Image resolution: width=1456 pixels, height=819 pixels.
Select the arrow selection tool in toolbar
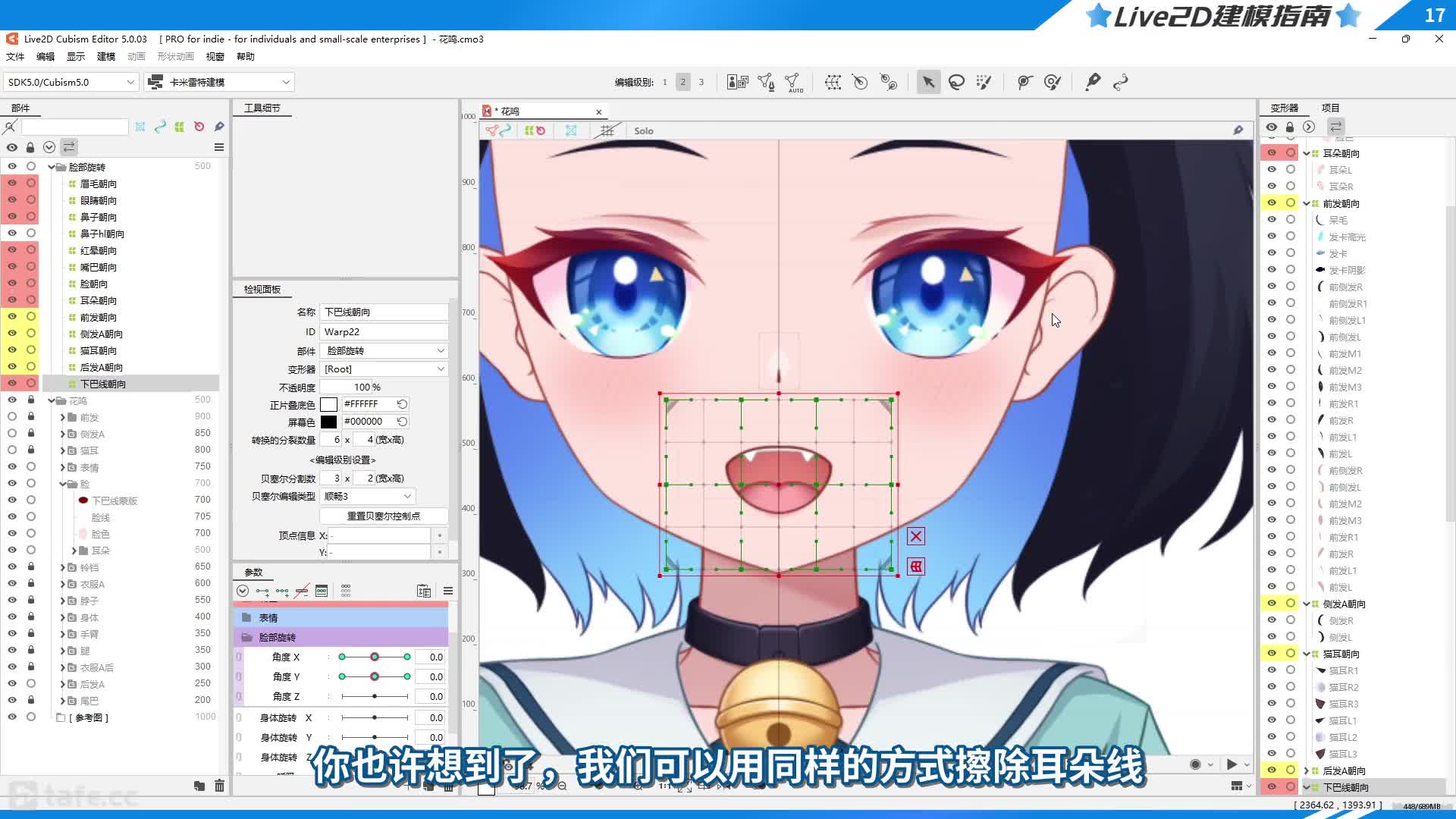tap(928, 82)
